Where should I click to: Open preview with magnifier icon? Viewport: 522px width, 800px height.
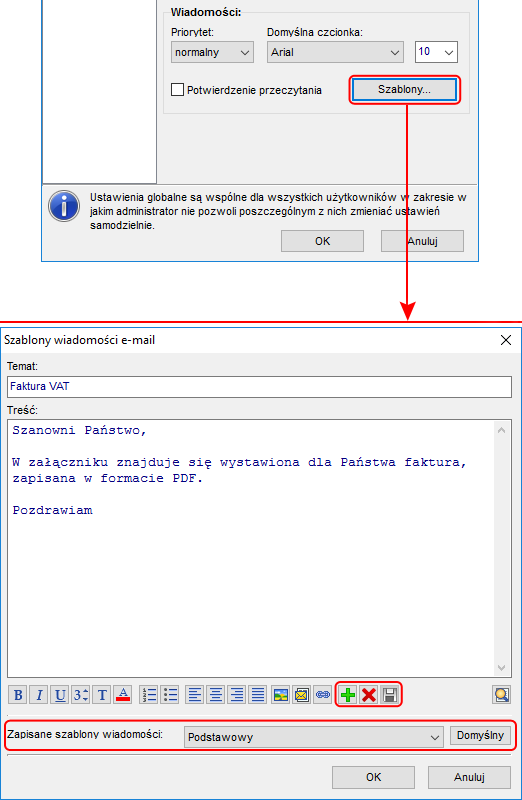(x=502, y=695)
